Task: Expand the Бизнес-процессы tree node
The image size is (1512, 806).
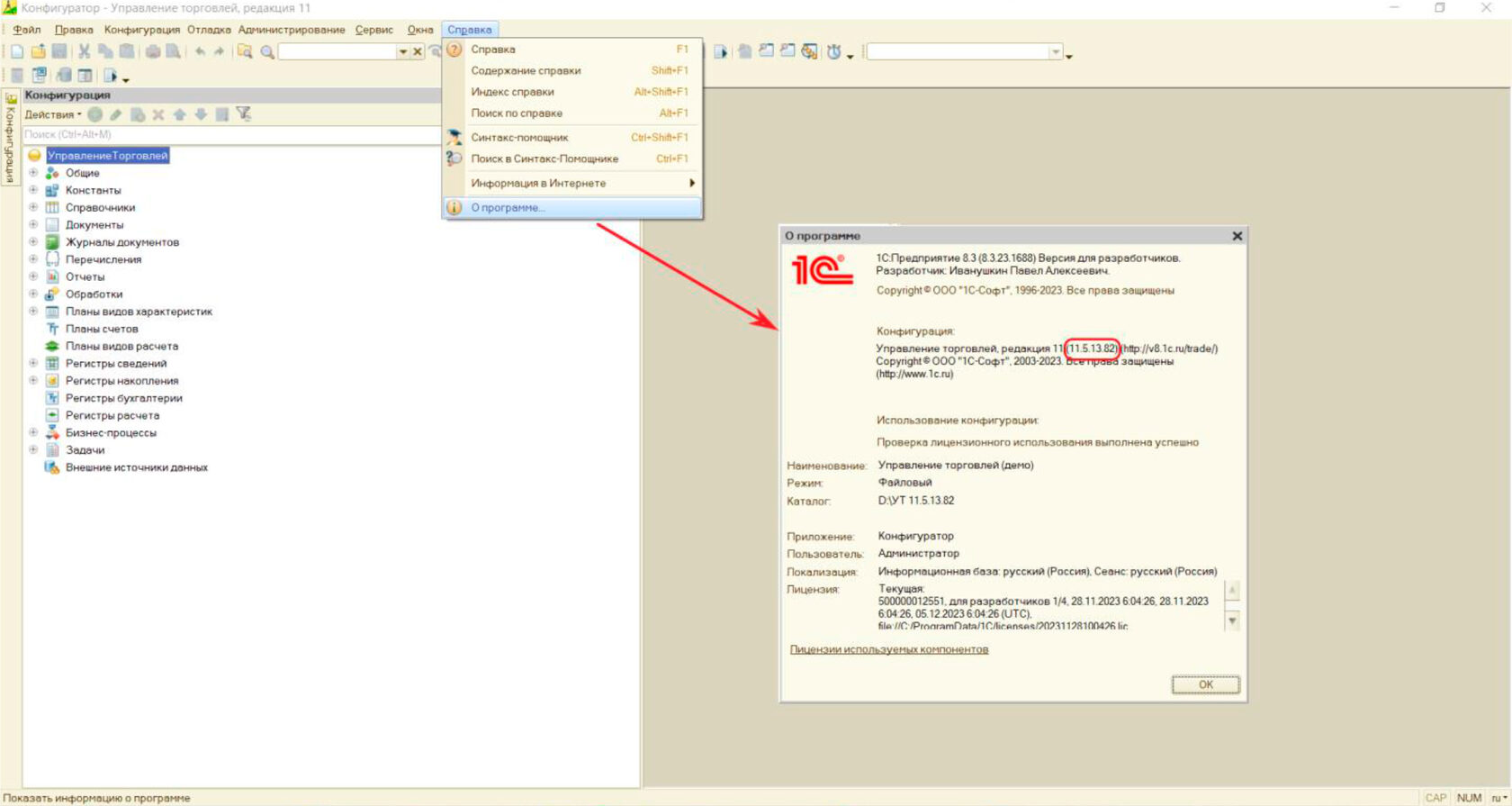Action: (x=33, y=432)
